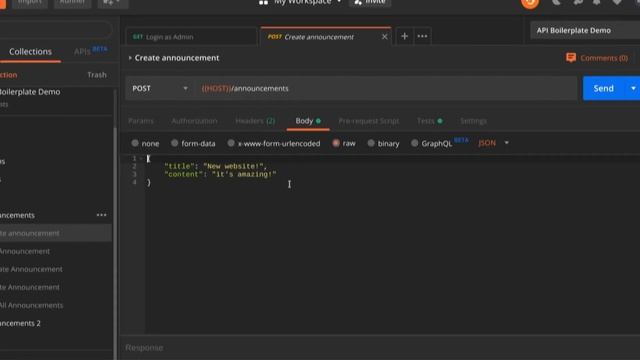This screenshot has width=640, height=360.
Task: Open the Trash link
Action: click(x=97, y=75)
